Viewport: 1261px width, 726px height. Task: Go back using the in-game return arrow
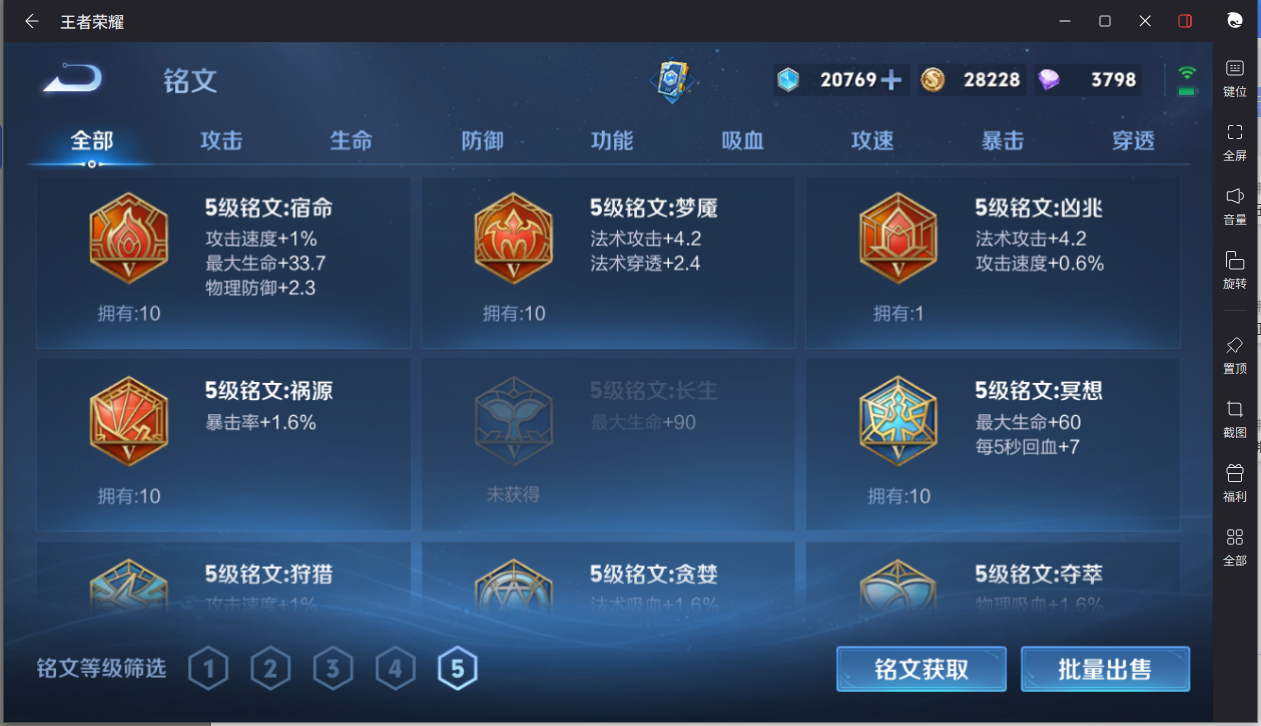tap(73, 78)
